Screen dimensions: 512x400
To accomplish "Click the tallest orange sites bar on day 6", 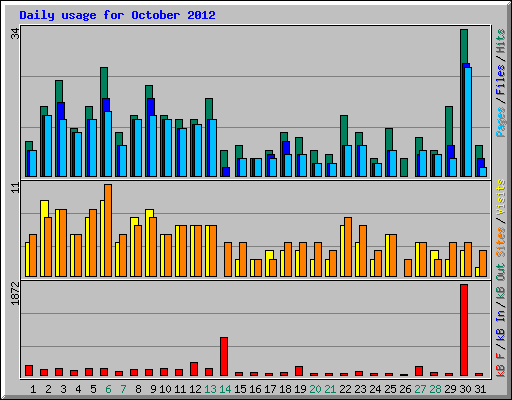I will (x=108, y=230).
